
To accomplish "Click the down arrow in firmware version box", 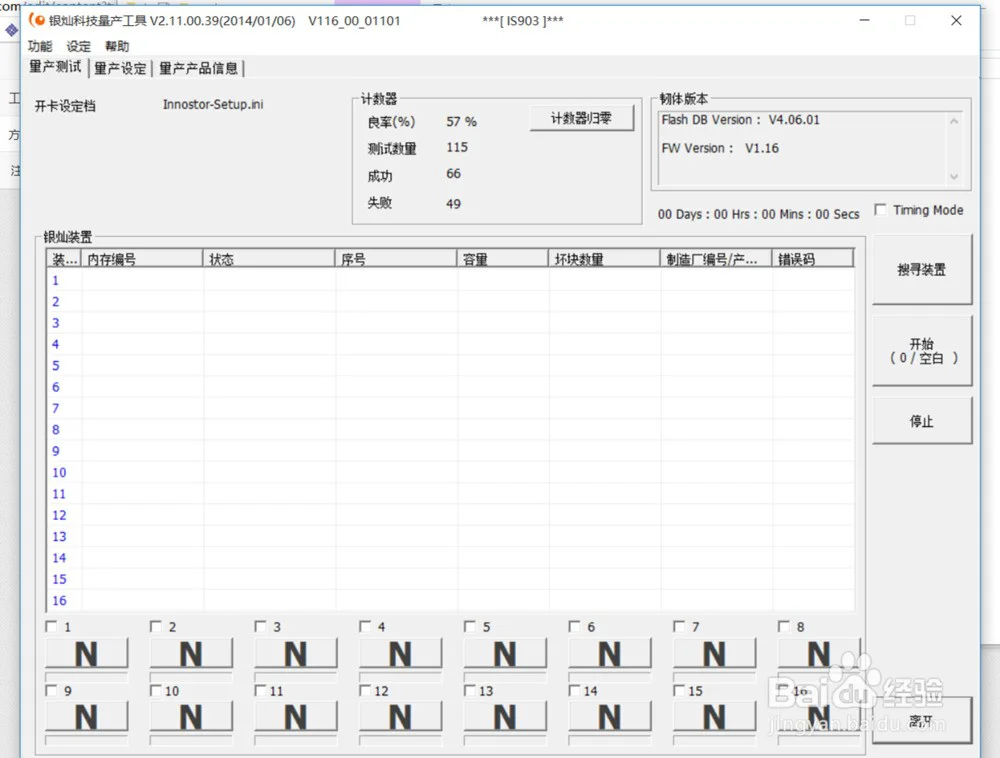I will 954,177.
